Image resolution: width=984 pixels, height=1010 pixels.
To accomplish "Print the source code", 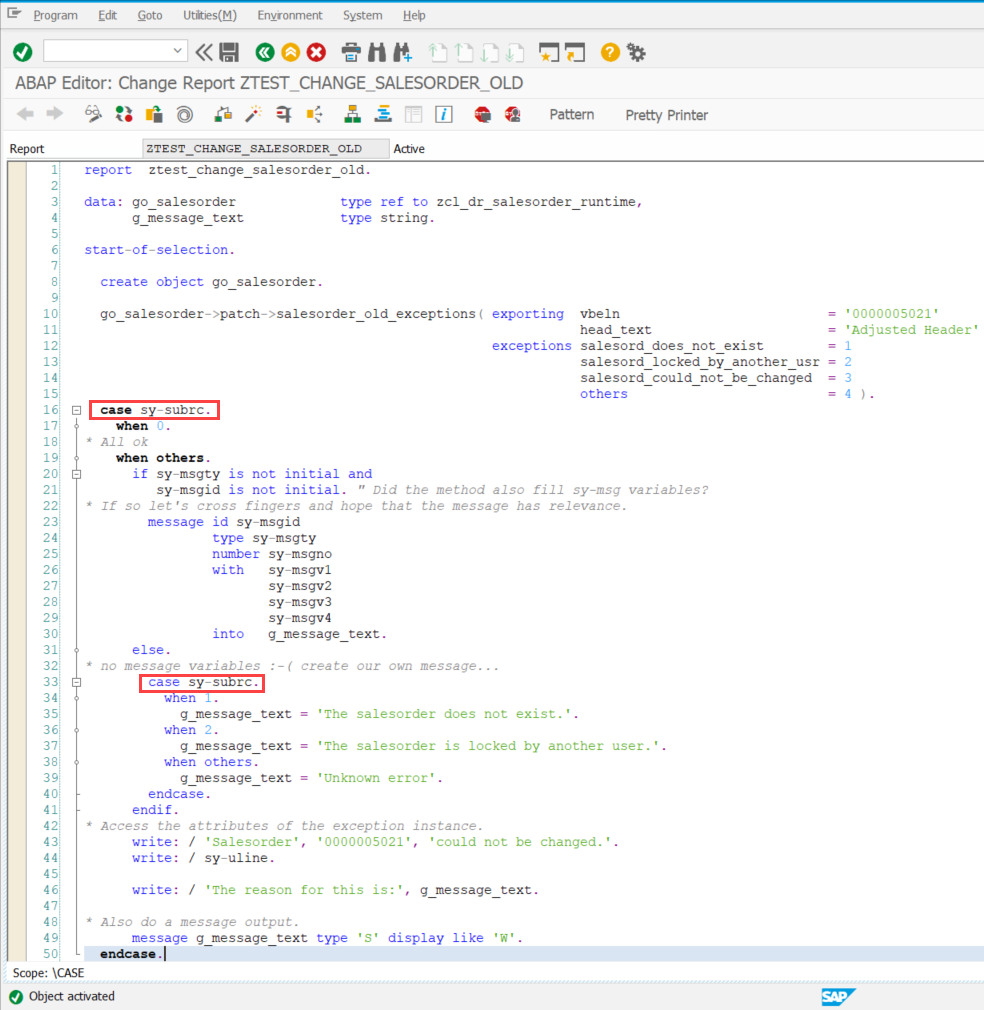I will [350, 52].
